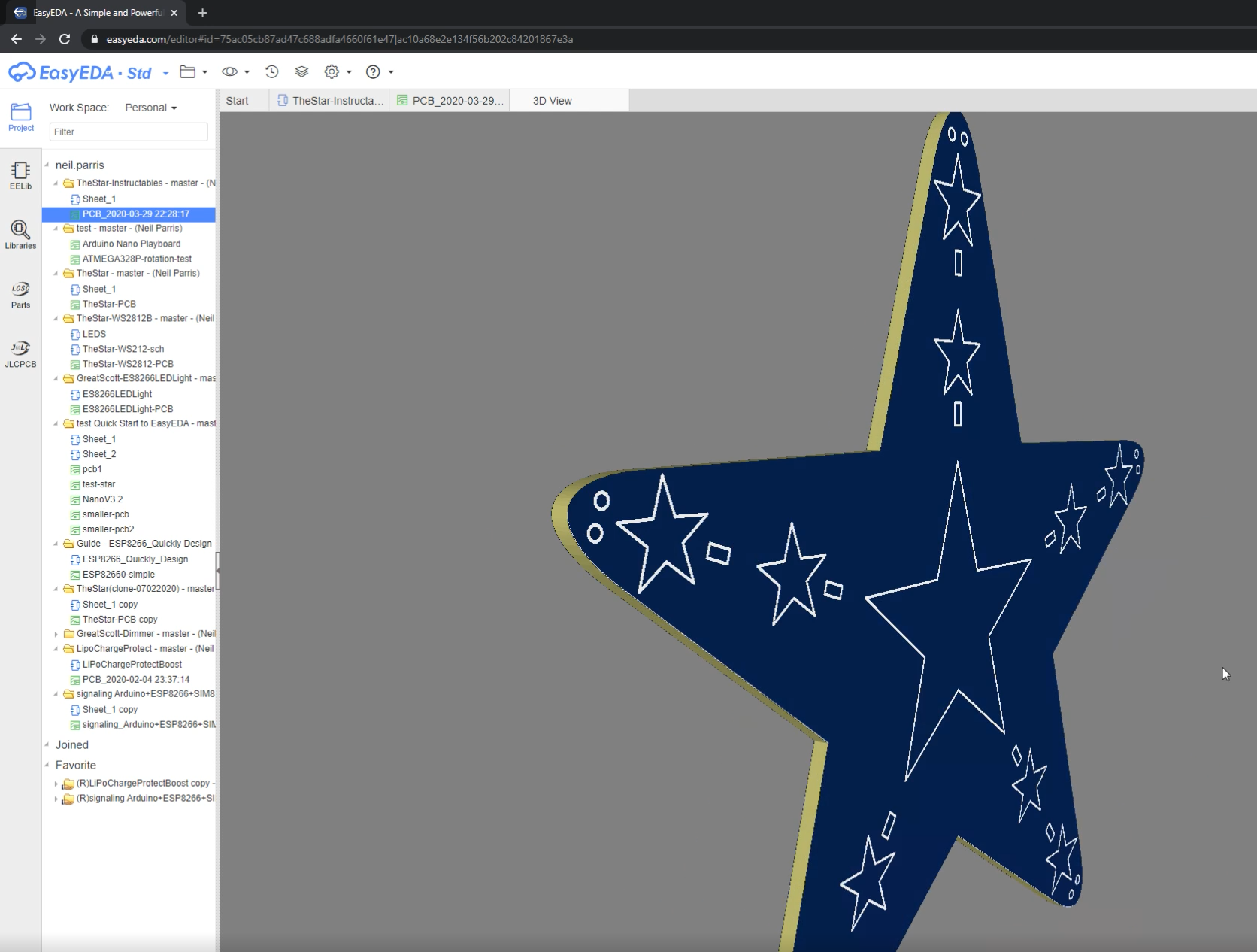Open the Layers tool in the toolbar

[301, 71]
